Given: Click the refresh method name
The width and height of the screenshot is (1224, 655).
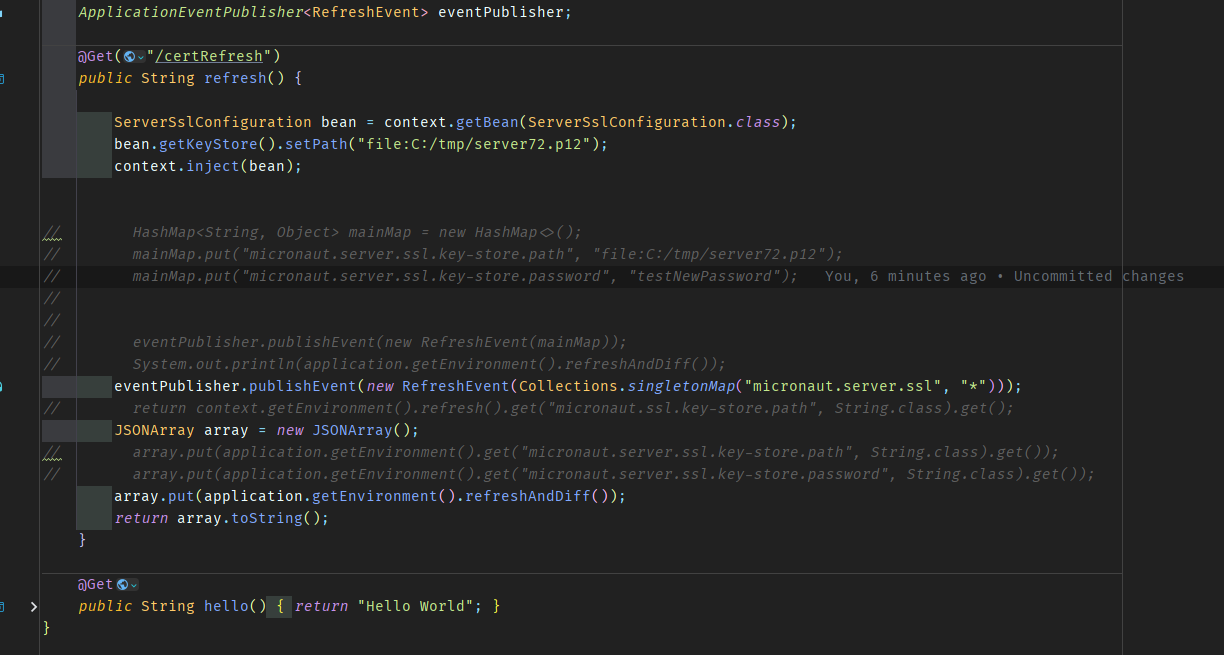Looking at the screenshot, I should click(235, 78).
